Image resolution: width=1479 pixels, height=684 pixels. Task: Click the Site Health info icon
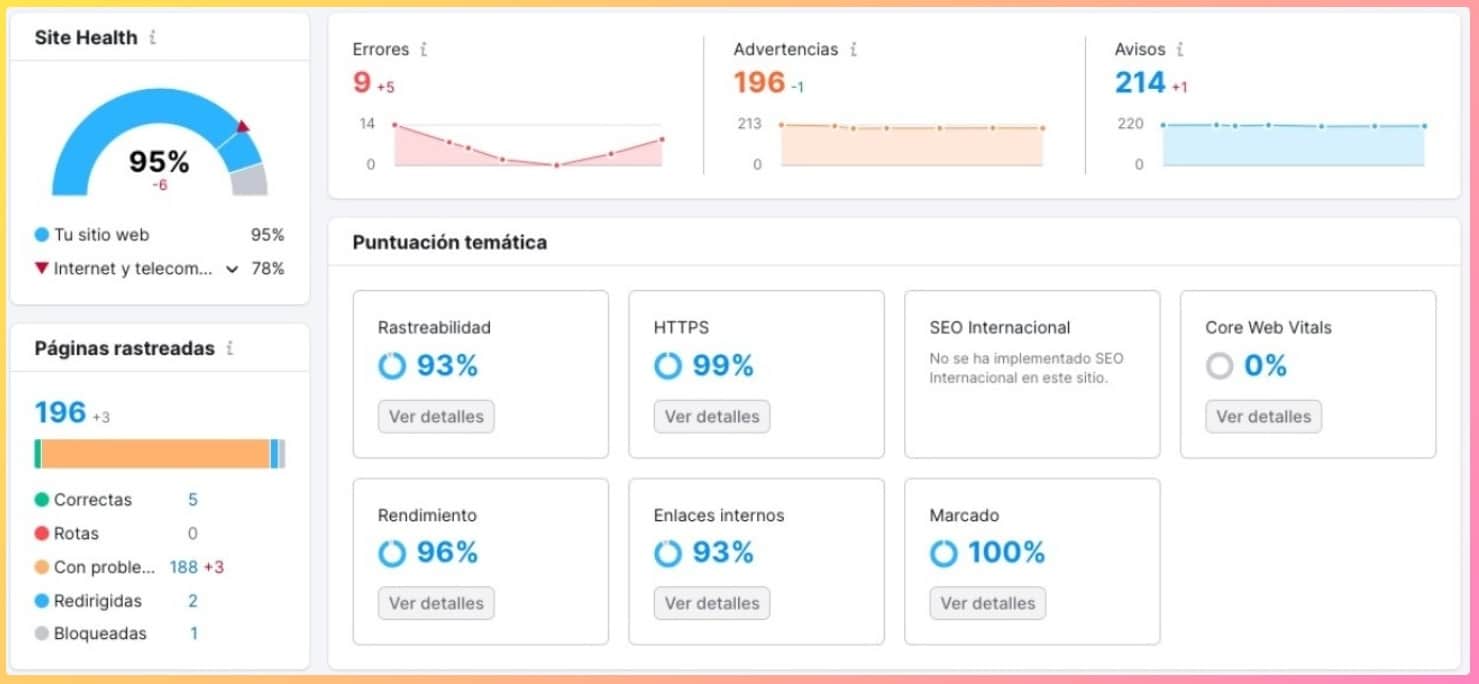click(152, 38)
